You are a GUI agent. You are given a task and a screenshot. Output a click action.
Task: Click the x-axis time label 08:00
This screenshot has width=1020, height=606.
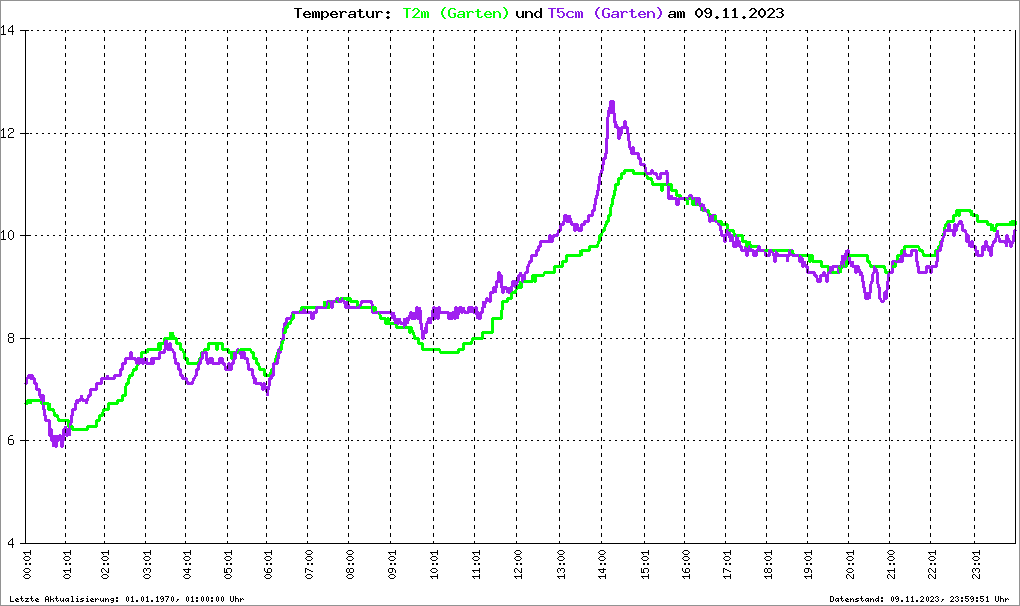(x=349, y=564)
